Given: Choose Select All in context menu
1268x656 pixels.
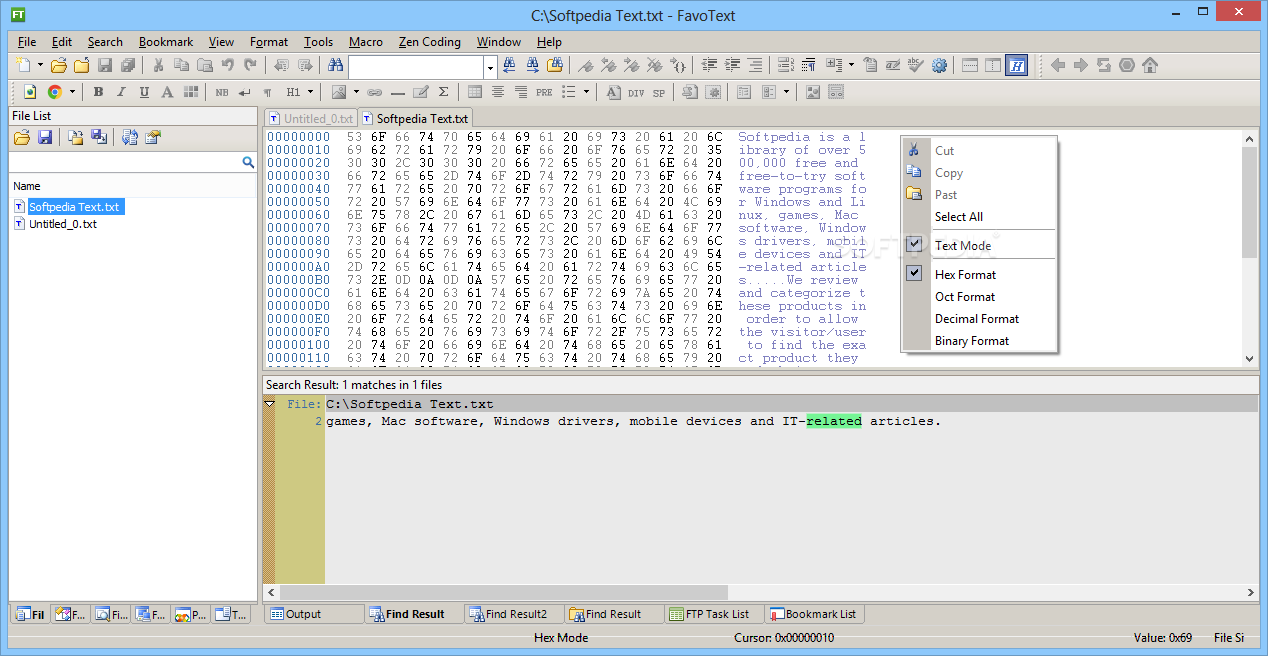Looking at the screenshot, I should pos(958,216).
